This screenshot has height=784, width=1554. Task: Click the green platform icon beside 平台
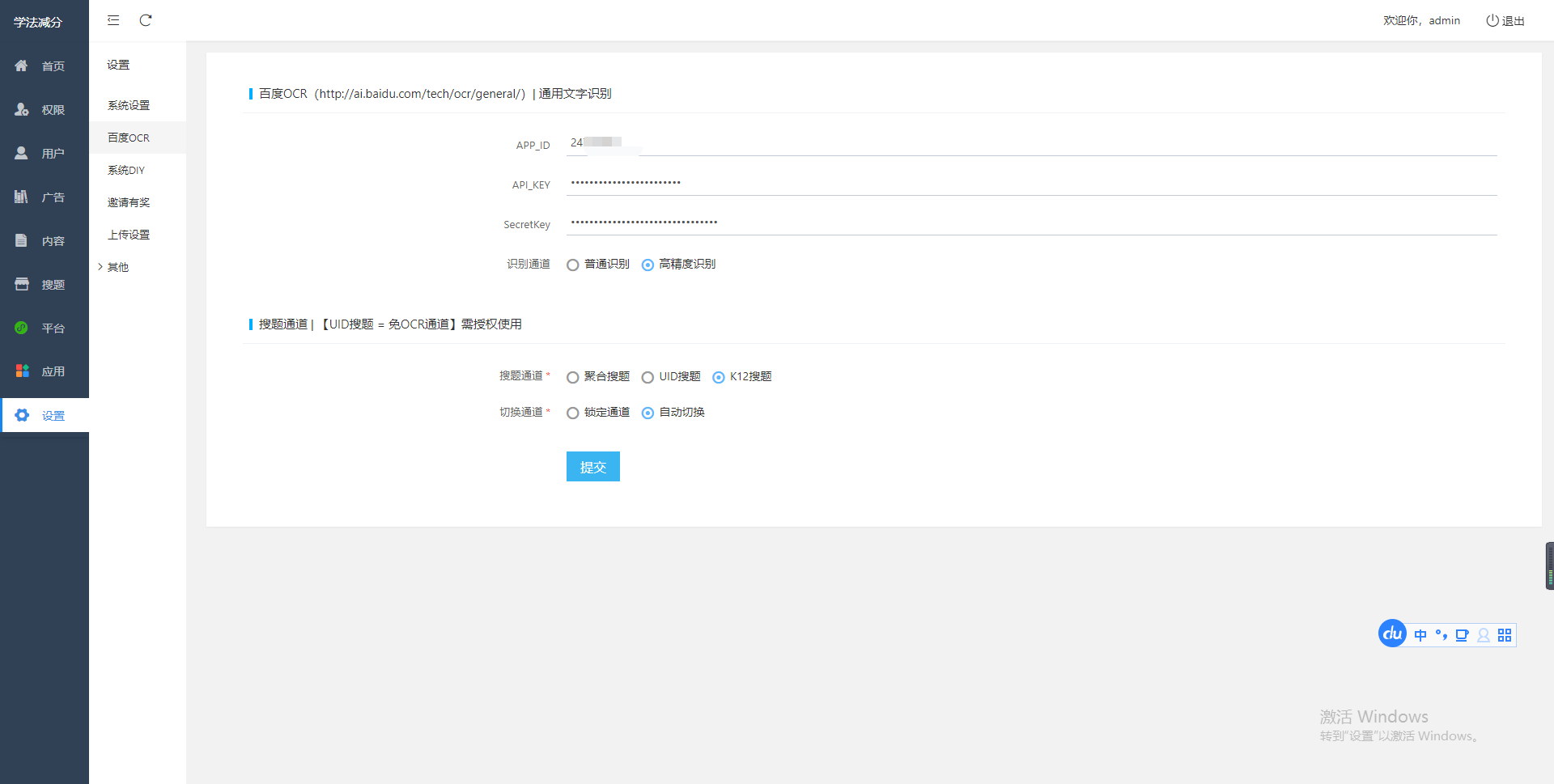pos(22,328)
